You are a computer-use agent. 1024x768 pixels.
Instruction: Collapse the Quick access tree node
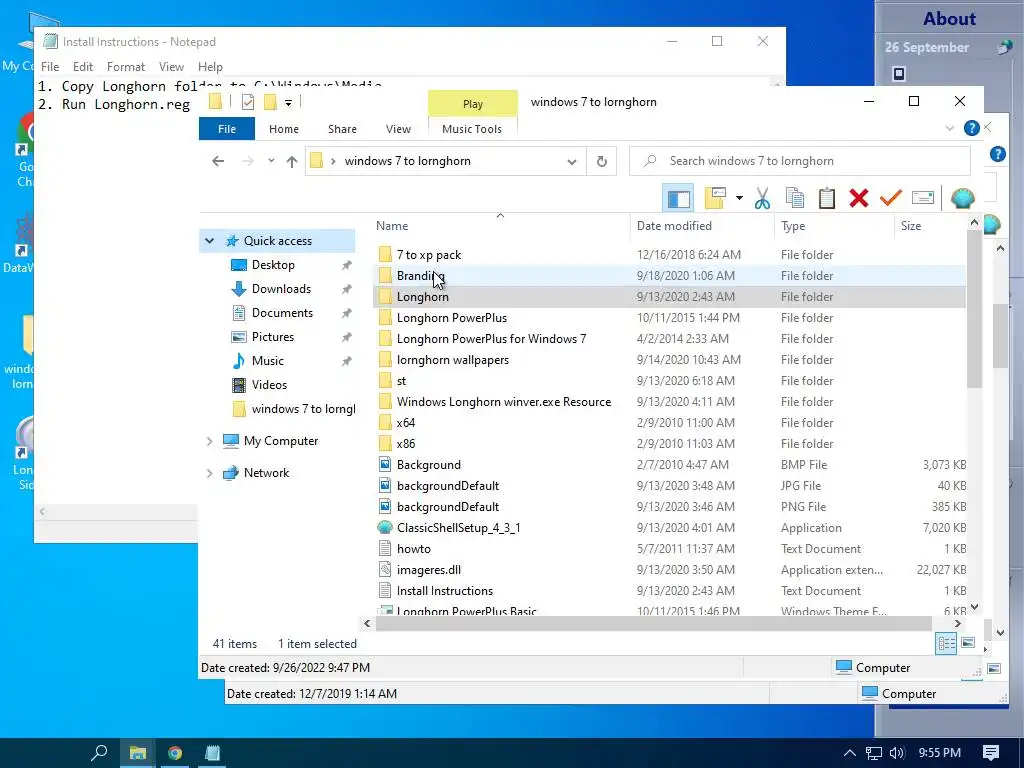point(210,241)
